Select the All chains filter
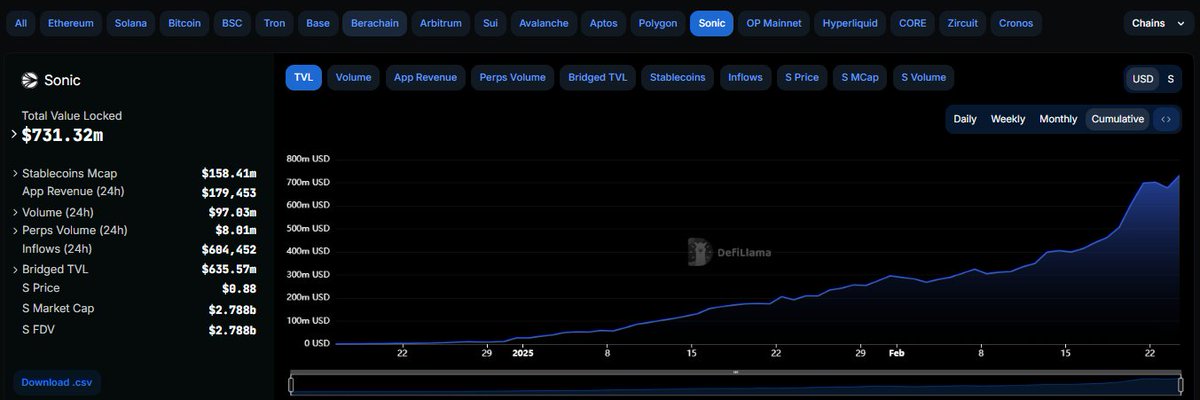 tap(22, 22)
